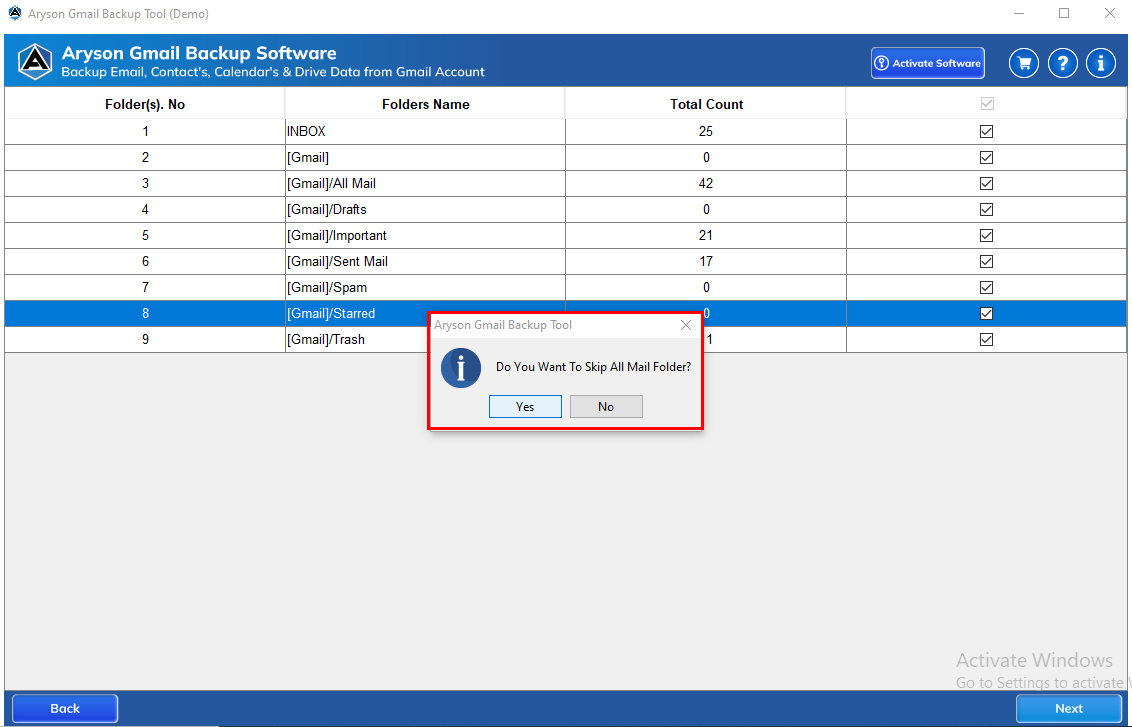Click folder number 9 cell

coord(145,339)
